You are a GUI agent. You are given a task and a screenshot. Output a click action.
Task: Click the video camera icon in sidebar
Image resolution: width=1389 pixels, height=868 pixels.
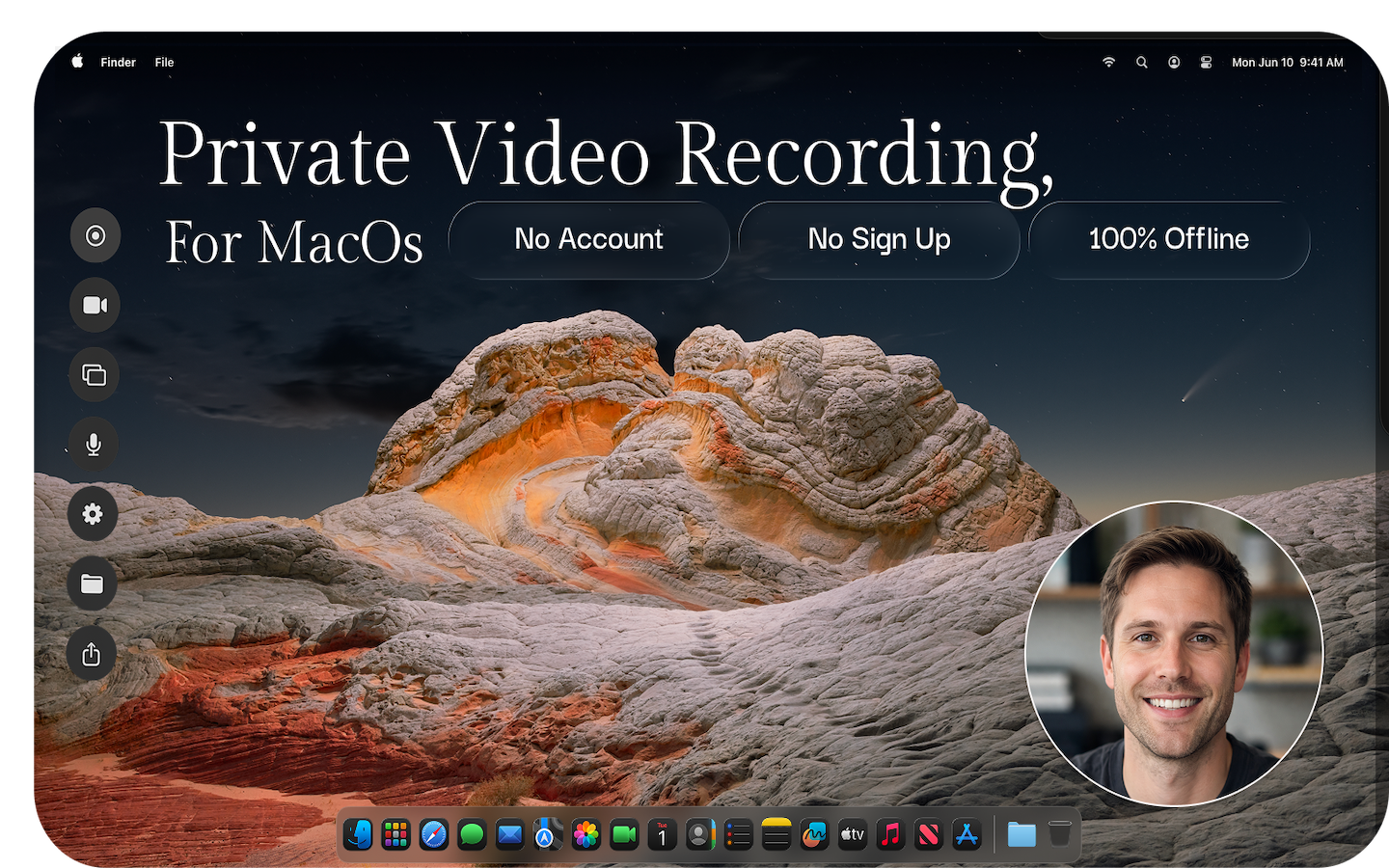[x=95, y=306]
